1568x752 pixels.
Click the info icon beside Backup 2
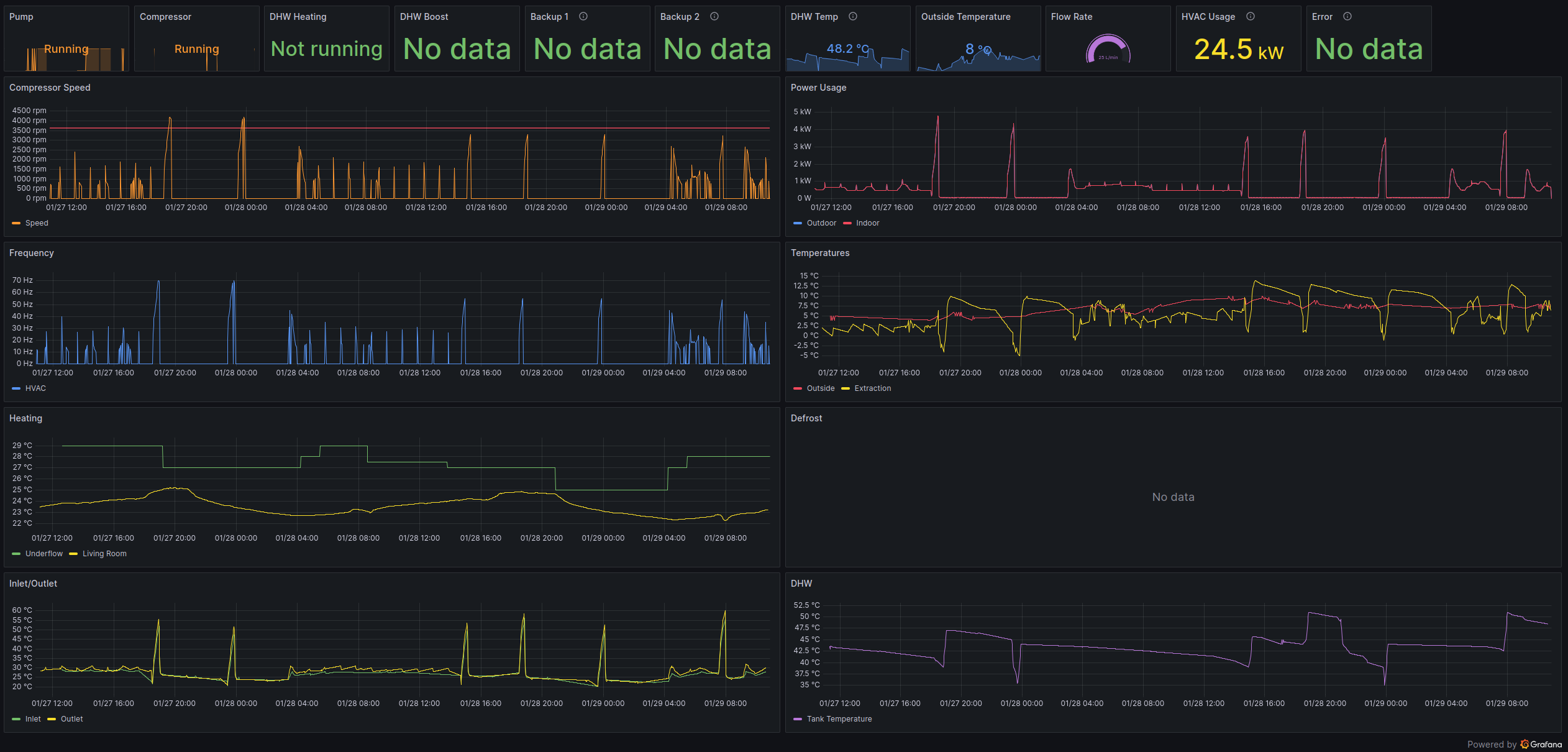click(x=714, y=17)
